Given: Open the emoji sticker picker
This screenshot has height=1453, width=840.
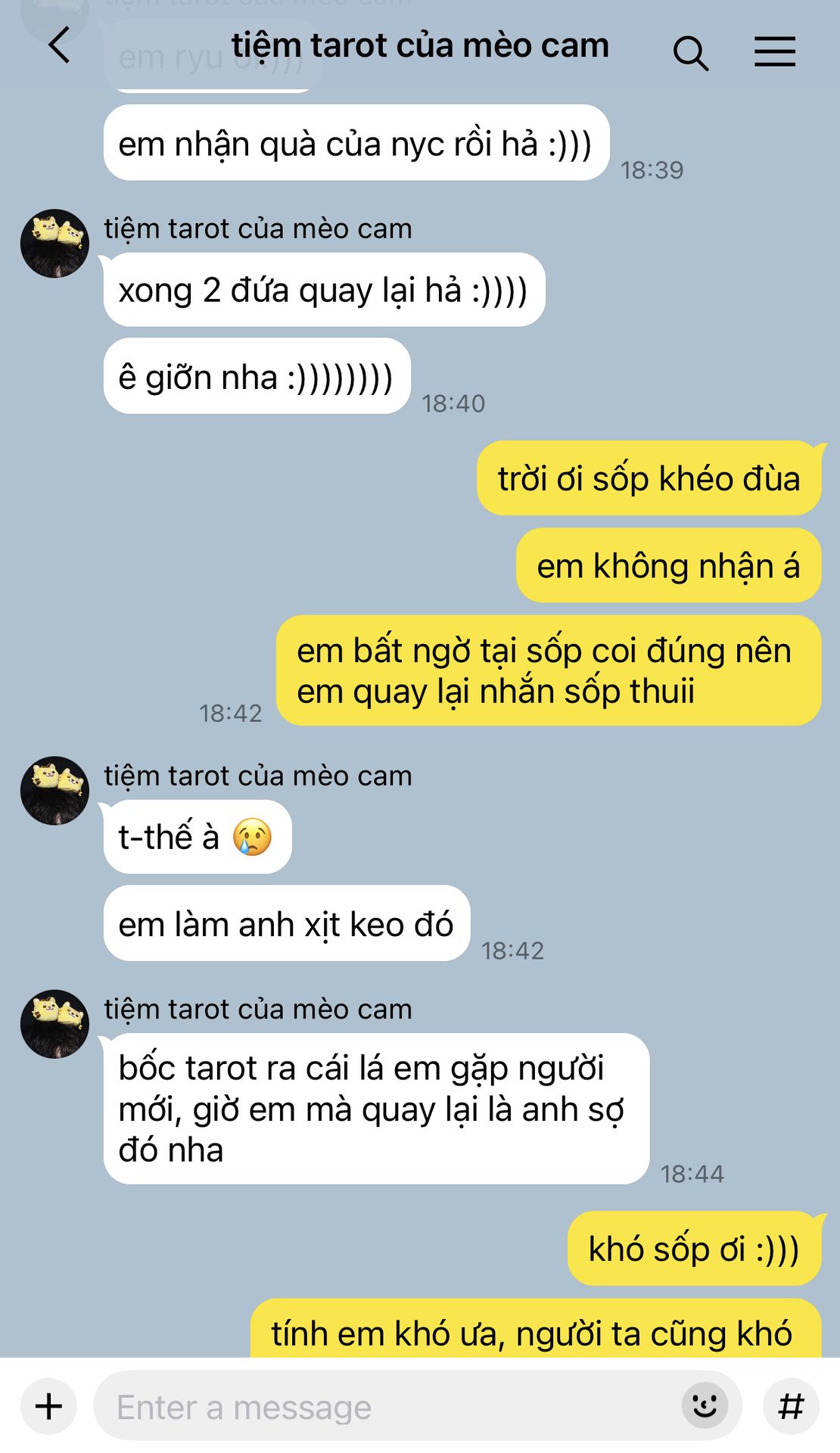Looking at the screenshot, I should [x=705, y=1406].
